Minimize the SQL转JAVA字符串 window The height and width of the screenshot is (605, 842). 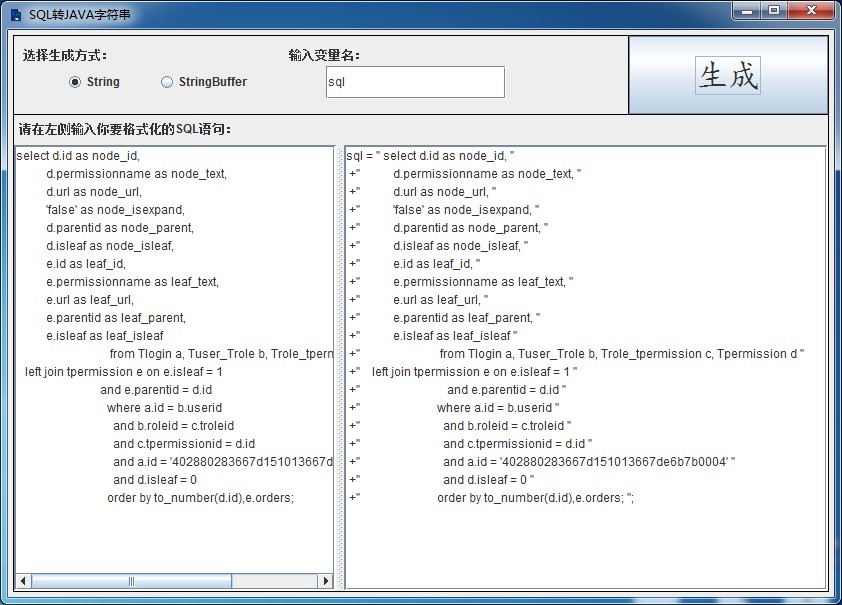pyautogui.click(x=746, y=10)
